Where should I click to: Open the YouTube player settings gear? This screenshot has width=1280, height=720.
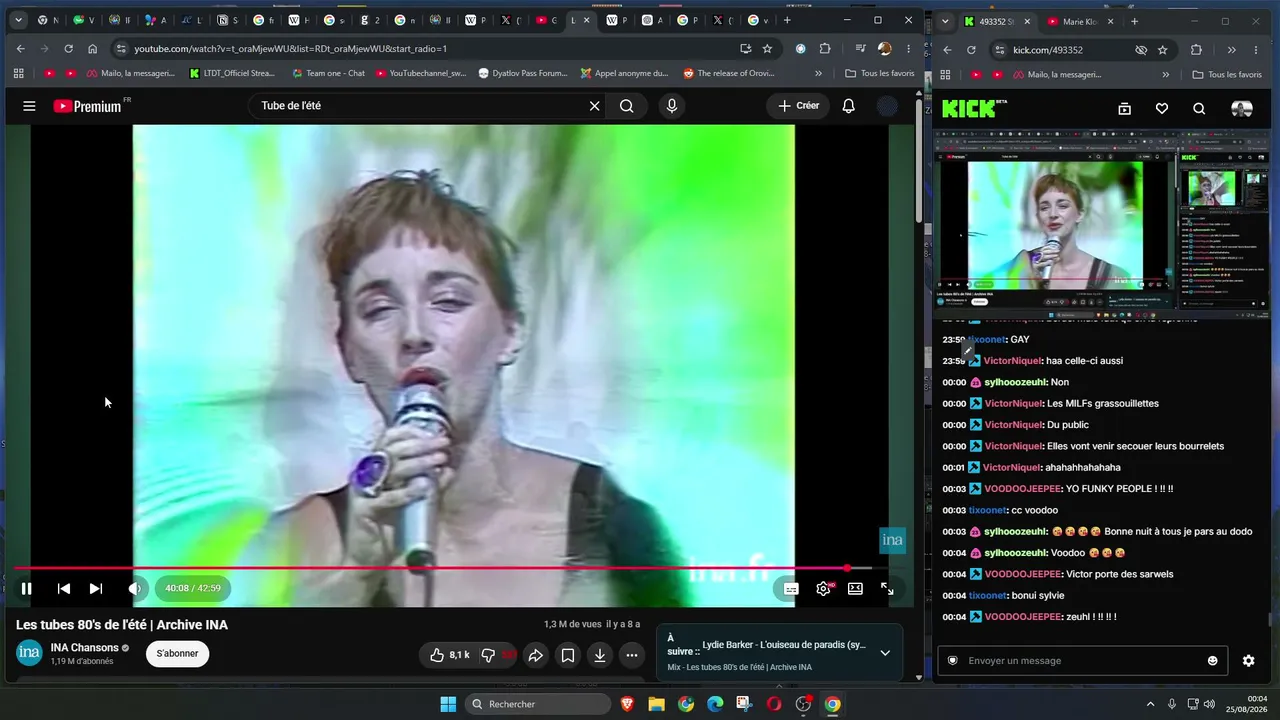coord(823,589)
